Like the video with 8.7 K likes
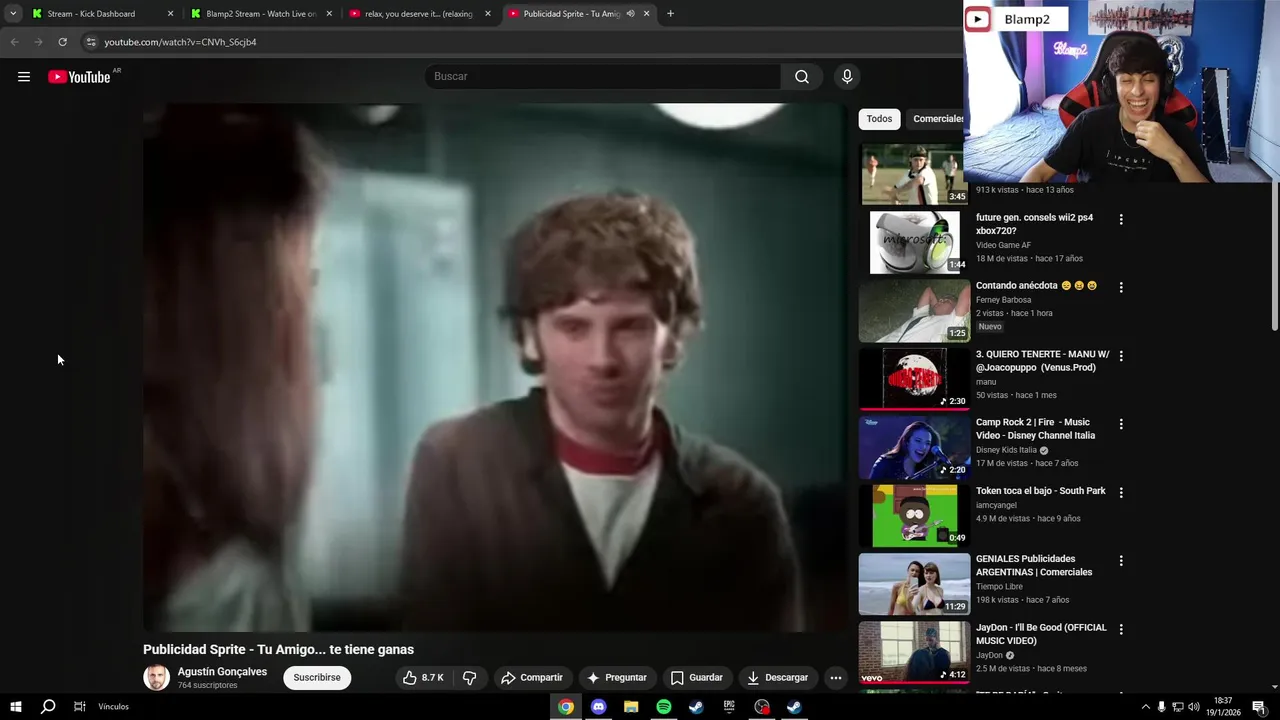 tap(423, 677)
